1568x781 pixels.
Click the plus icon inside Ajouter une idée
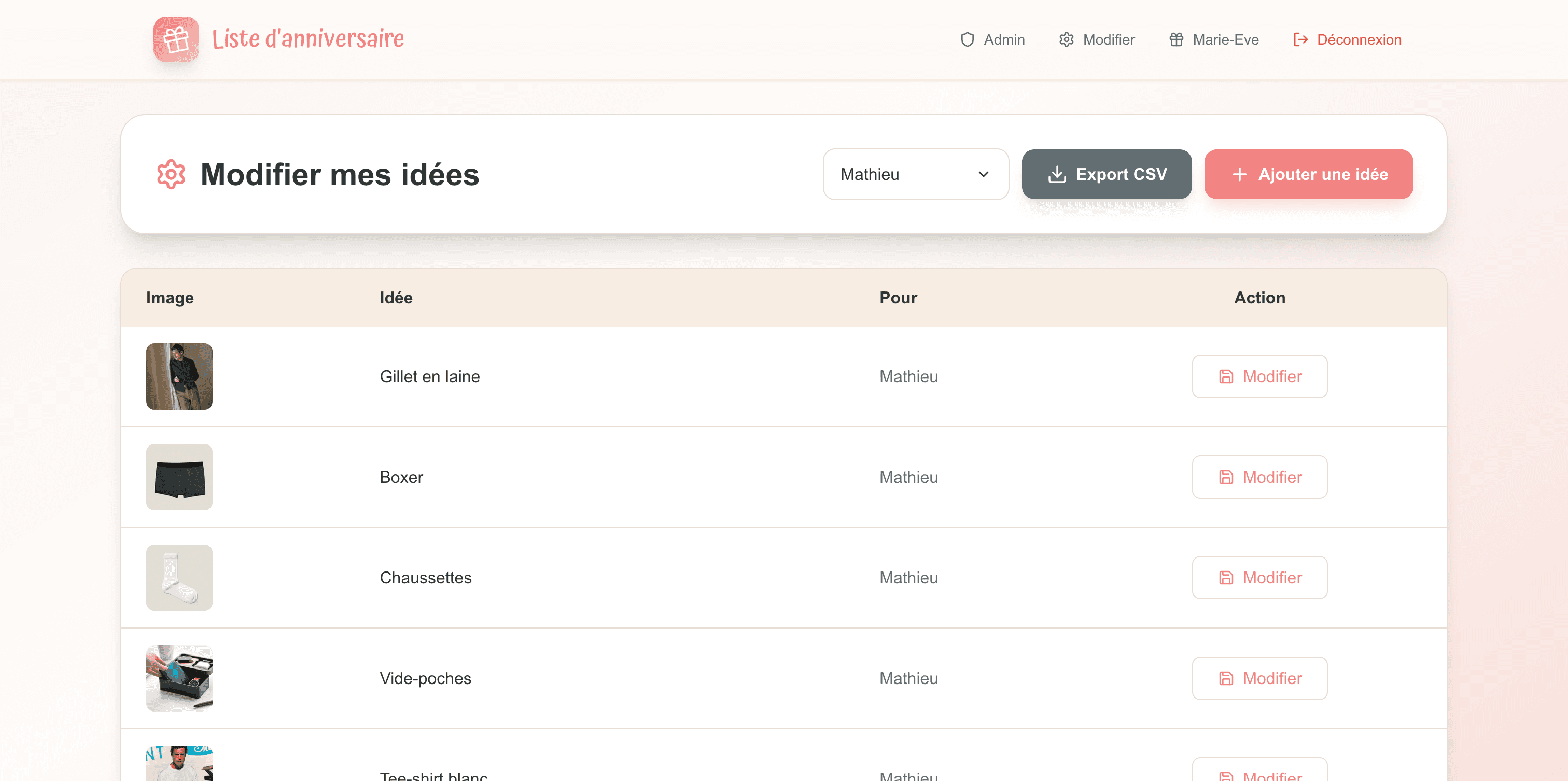pyautogui.click(x=1239, y=174)
